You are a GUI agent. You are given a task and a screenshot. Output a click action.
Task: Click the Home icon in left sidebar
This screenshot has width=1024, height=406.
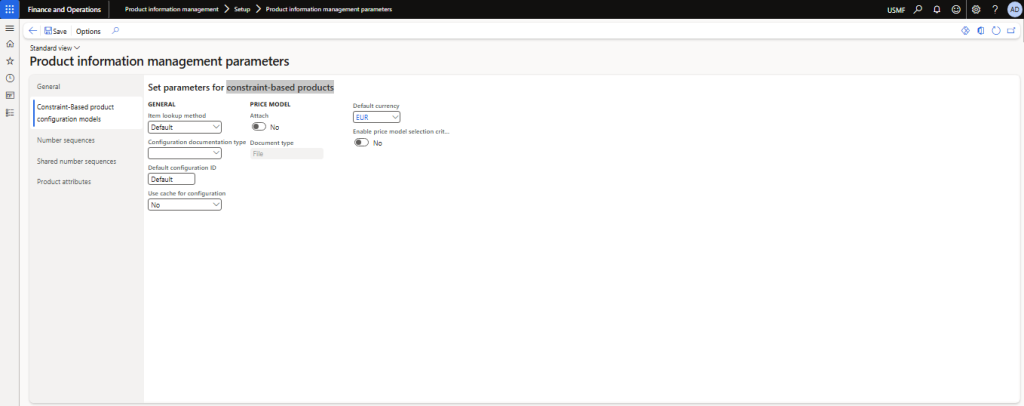pyautogui.click(x=9, y=44)
